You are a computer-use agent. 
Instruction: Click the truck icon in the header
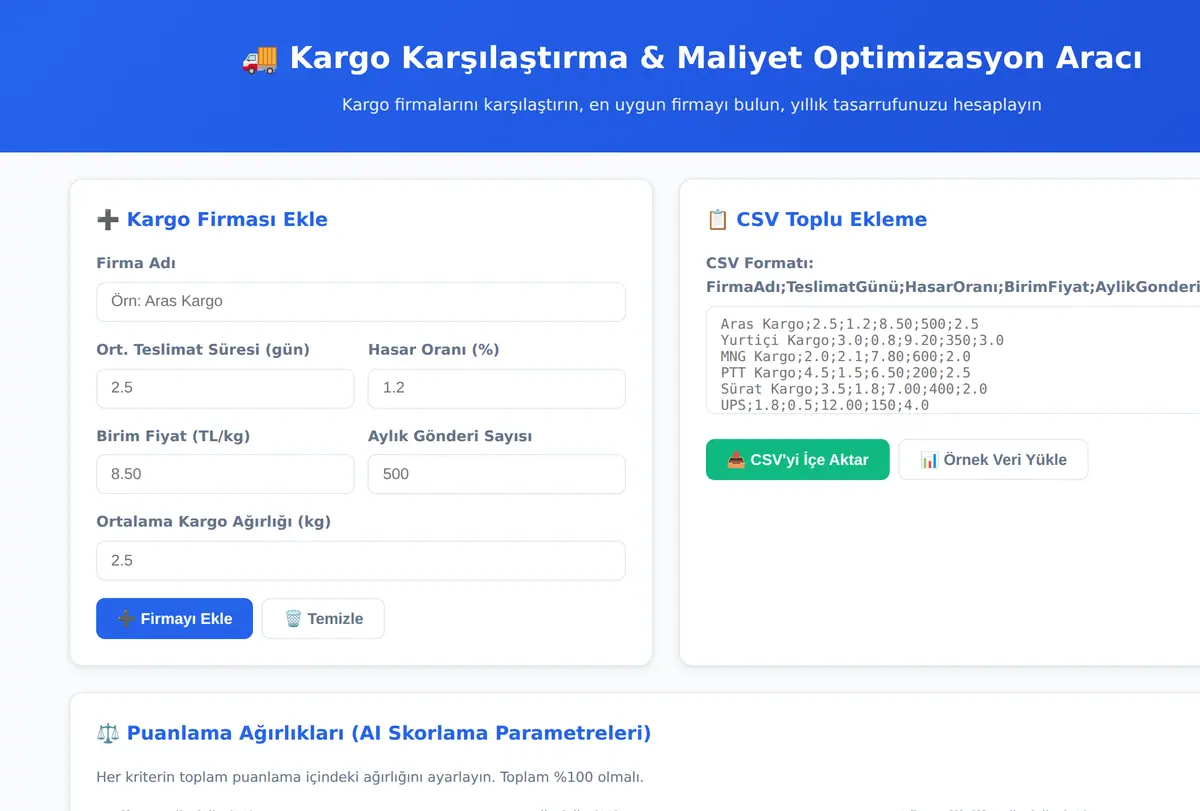pyautogui.click(x=260, y=58)
